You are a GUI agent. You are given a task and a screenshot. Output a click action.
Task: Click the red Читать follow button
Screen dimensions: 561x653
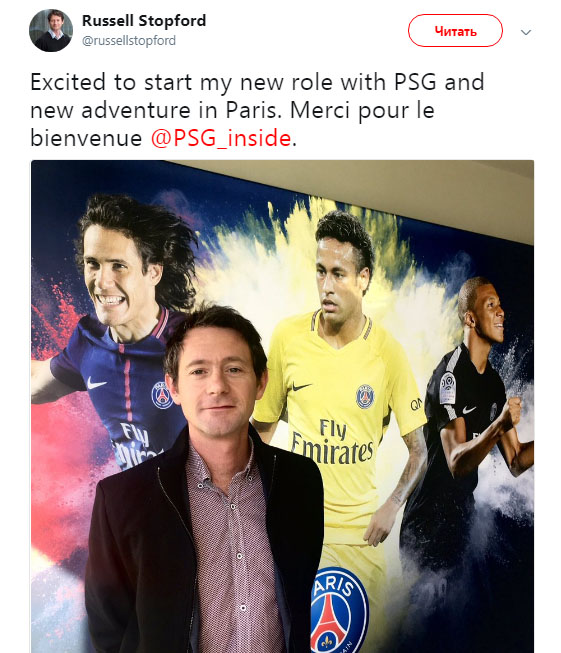click(x=455, y=31)
